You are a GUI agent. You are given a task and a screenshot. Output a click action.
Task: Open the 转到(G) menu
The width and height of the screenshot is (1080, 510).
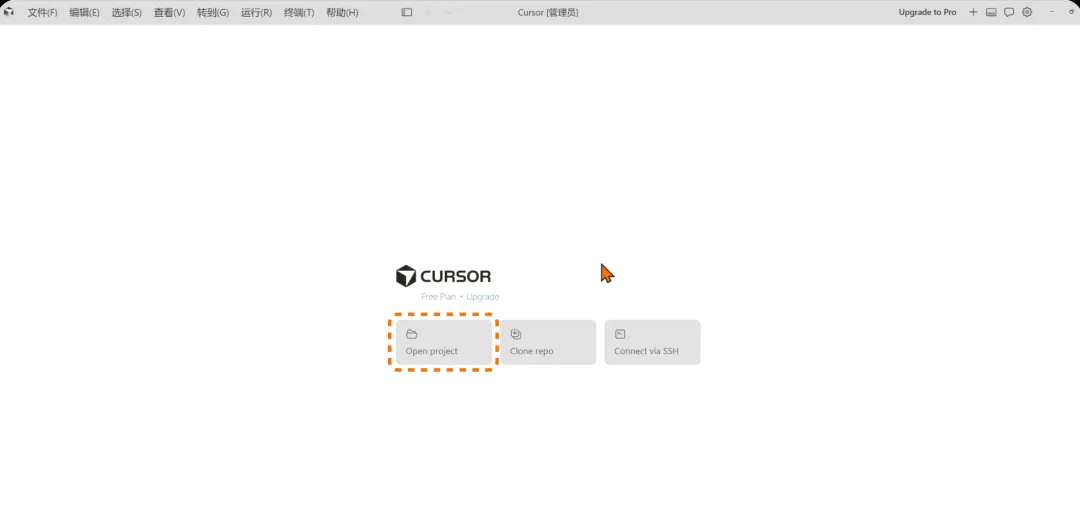click(x=213, y=12)
